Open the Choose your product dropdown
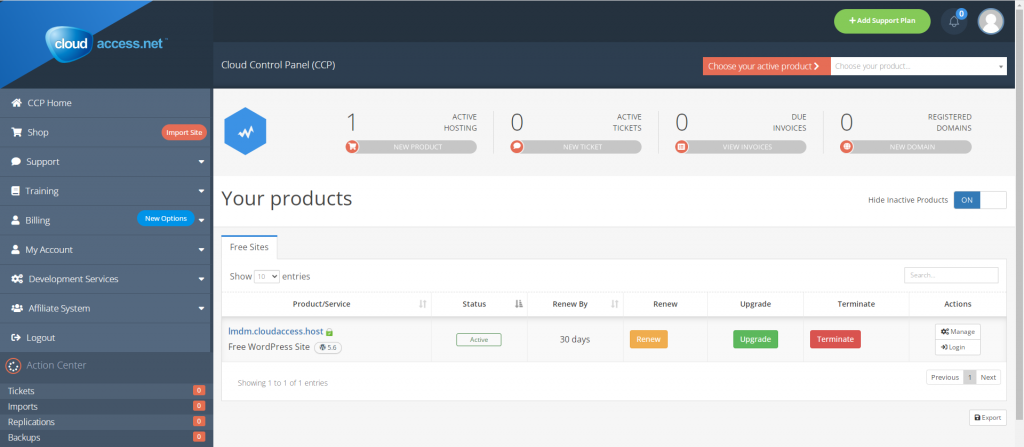The width and height of the screenshot is (1024, 447). point(918,66)
